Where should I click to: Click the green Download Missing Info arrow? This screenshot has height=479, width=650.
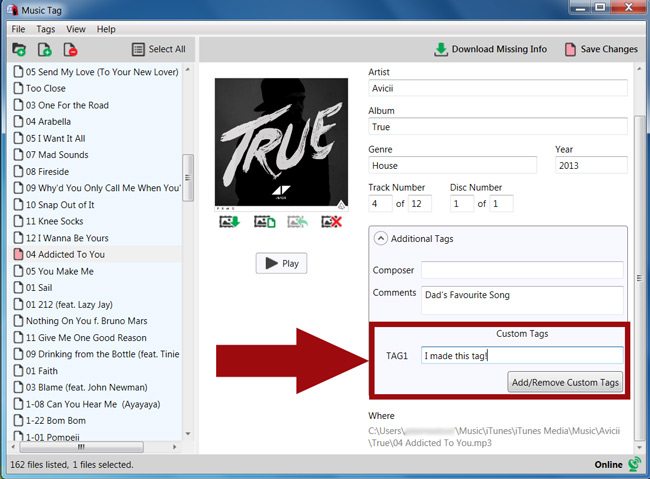441,49
